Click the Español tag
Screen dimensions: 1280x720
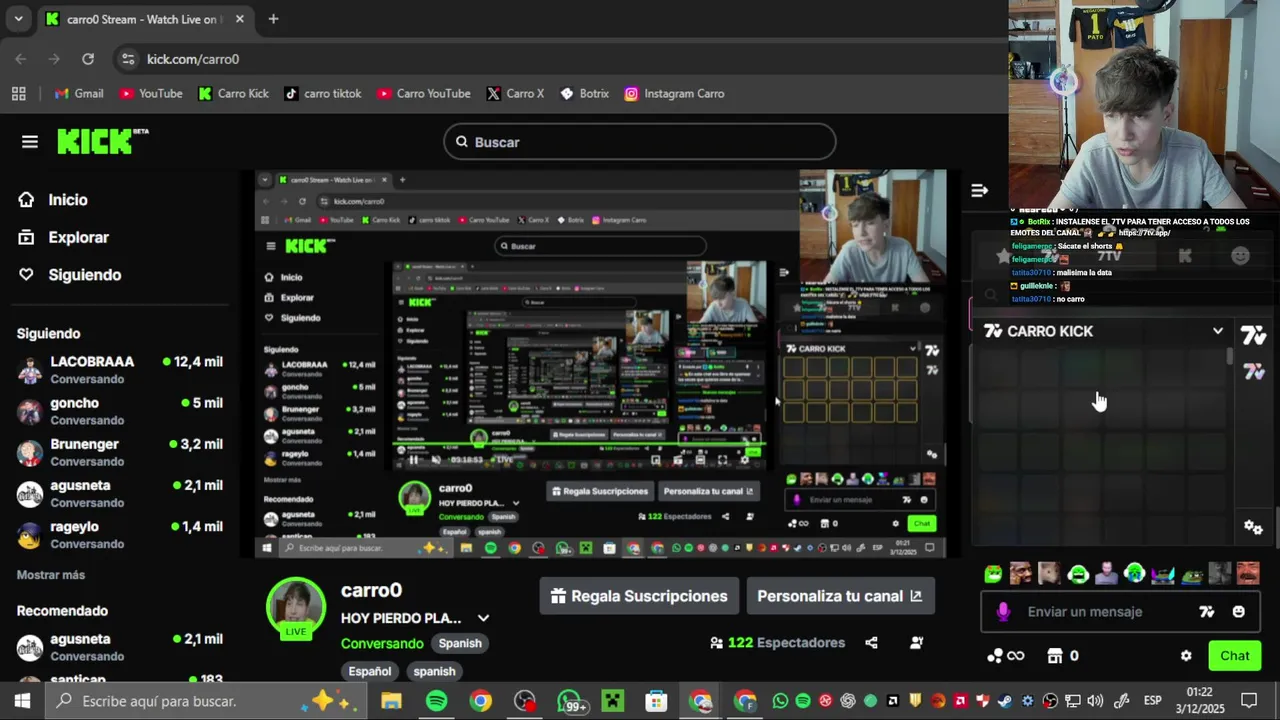pos(370,671)
